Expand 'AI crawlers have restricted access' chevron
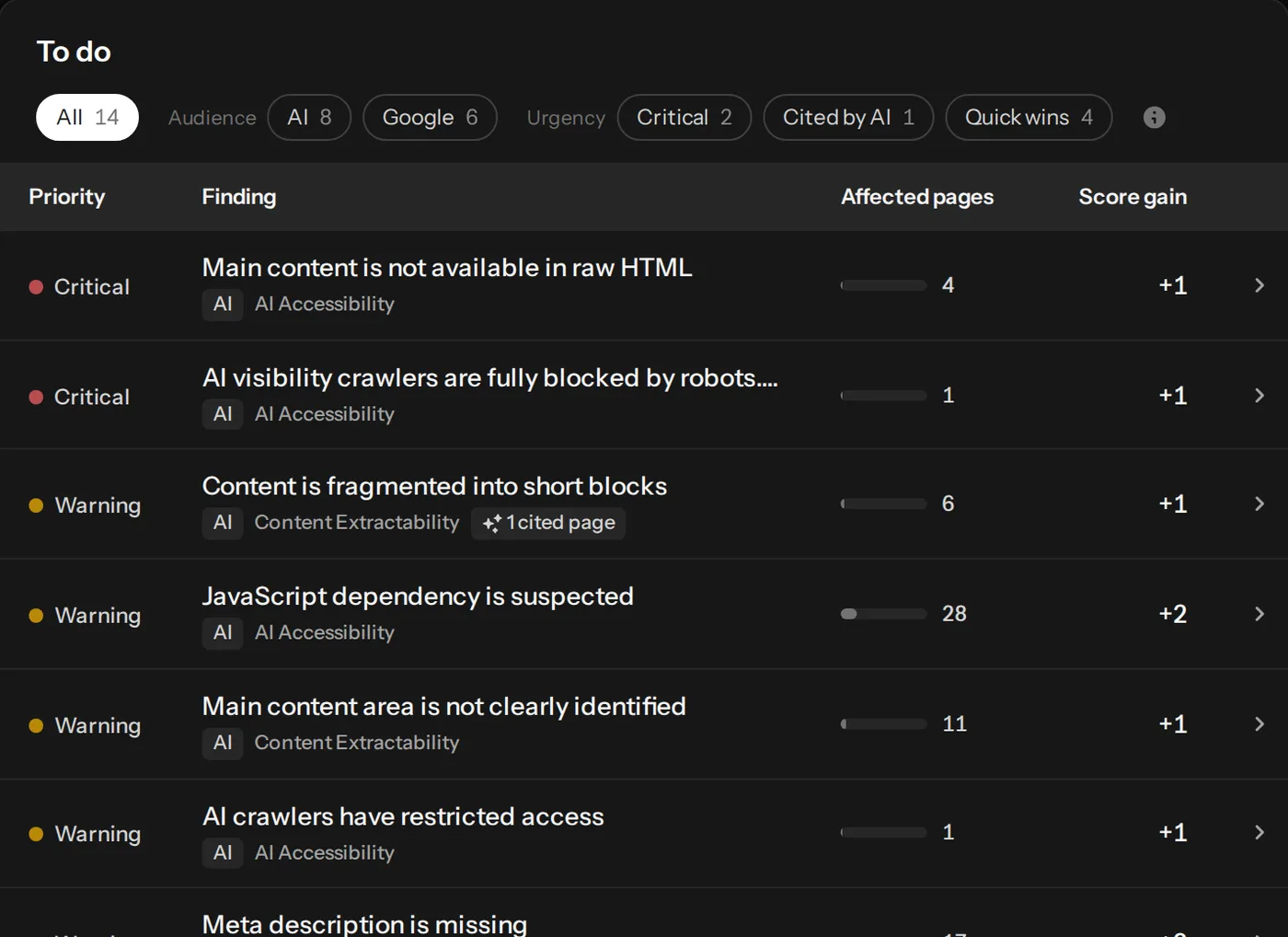This screenshot has height=937, width=1288. click(x=1259, y=832)
